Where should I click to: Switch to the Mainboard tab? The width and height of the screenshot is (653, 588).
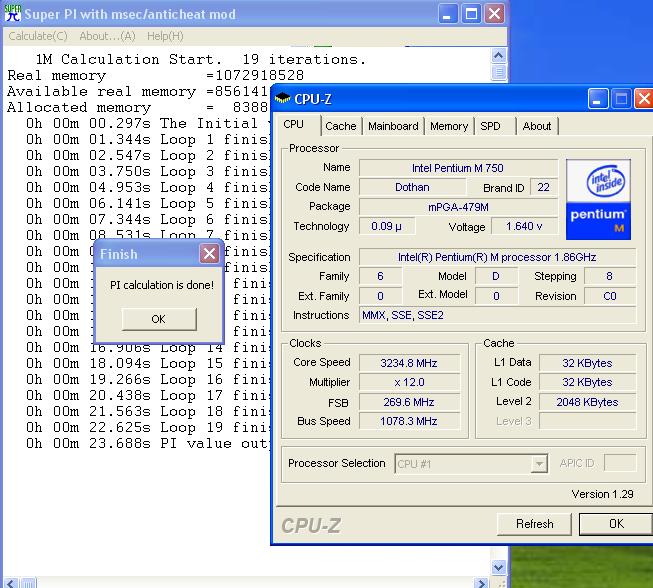(x=393, y=126)
